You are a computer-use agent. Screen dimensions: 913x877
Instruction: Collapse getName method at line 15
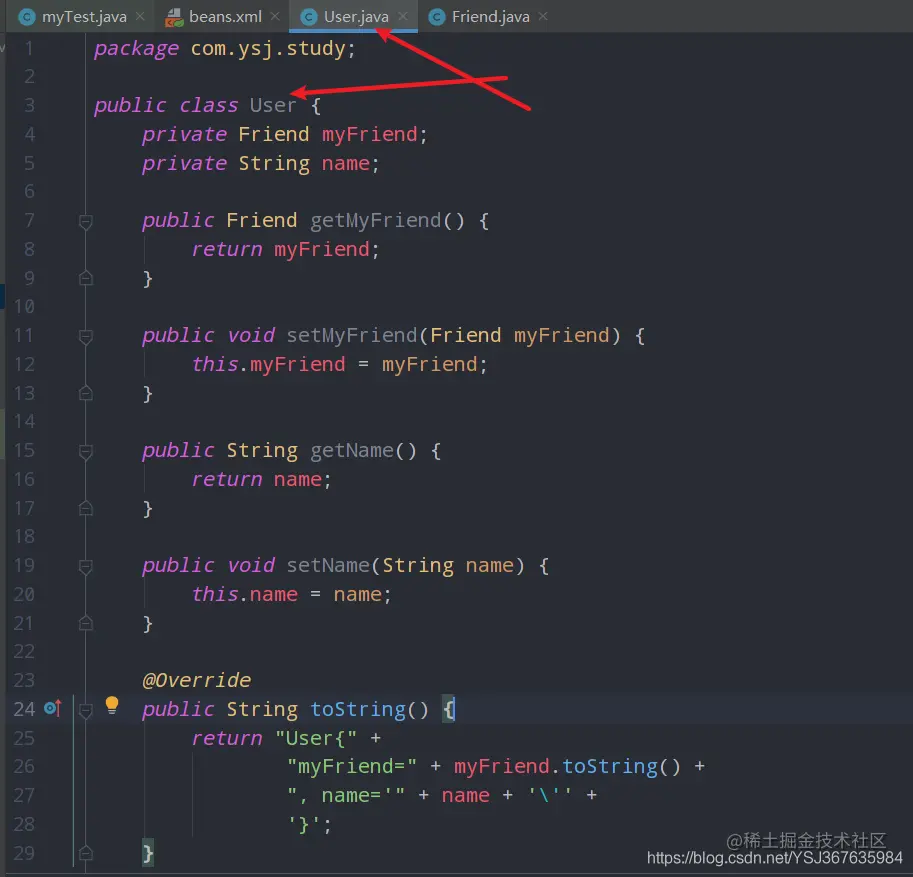[x=86, y=451]
